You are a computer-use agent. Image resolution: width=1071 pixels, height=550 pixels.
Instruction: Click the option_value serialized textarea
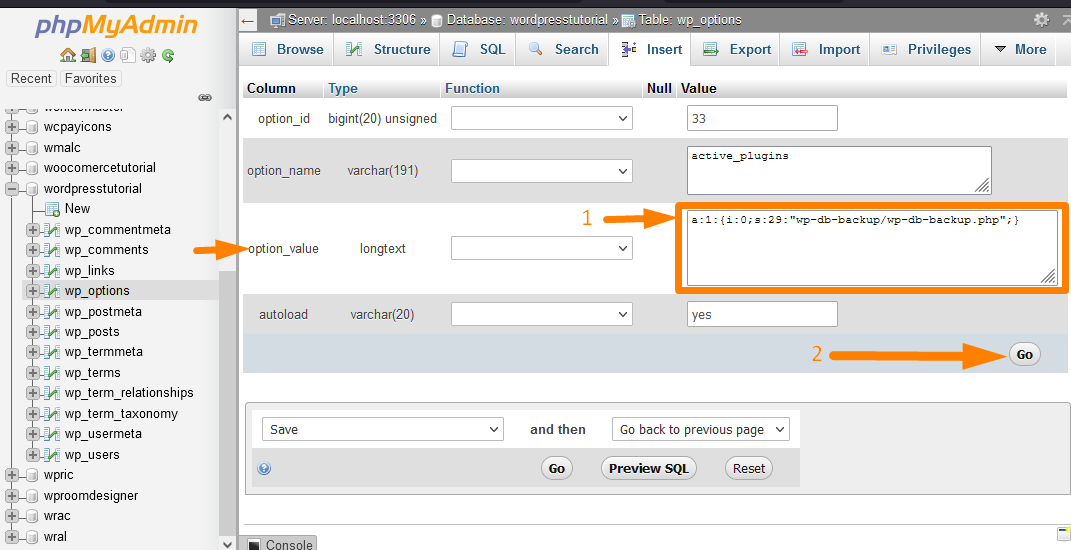[872, 248]
